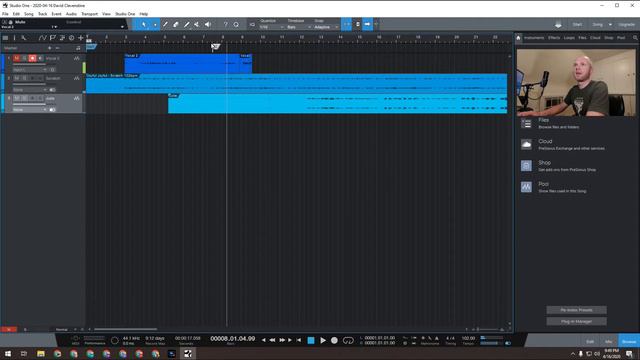
Task: Toggle Snap to grid button
Action: pyautogui.click(x=346, y=24)
